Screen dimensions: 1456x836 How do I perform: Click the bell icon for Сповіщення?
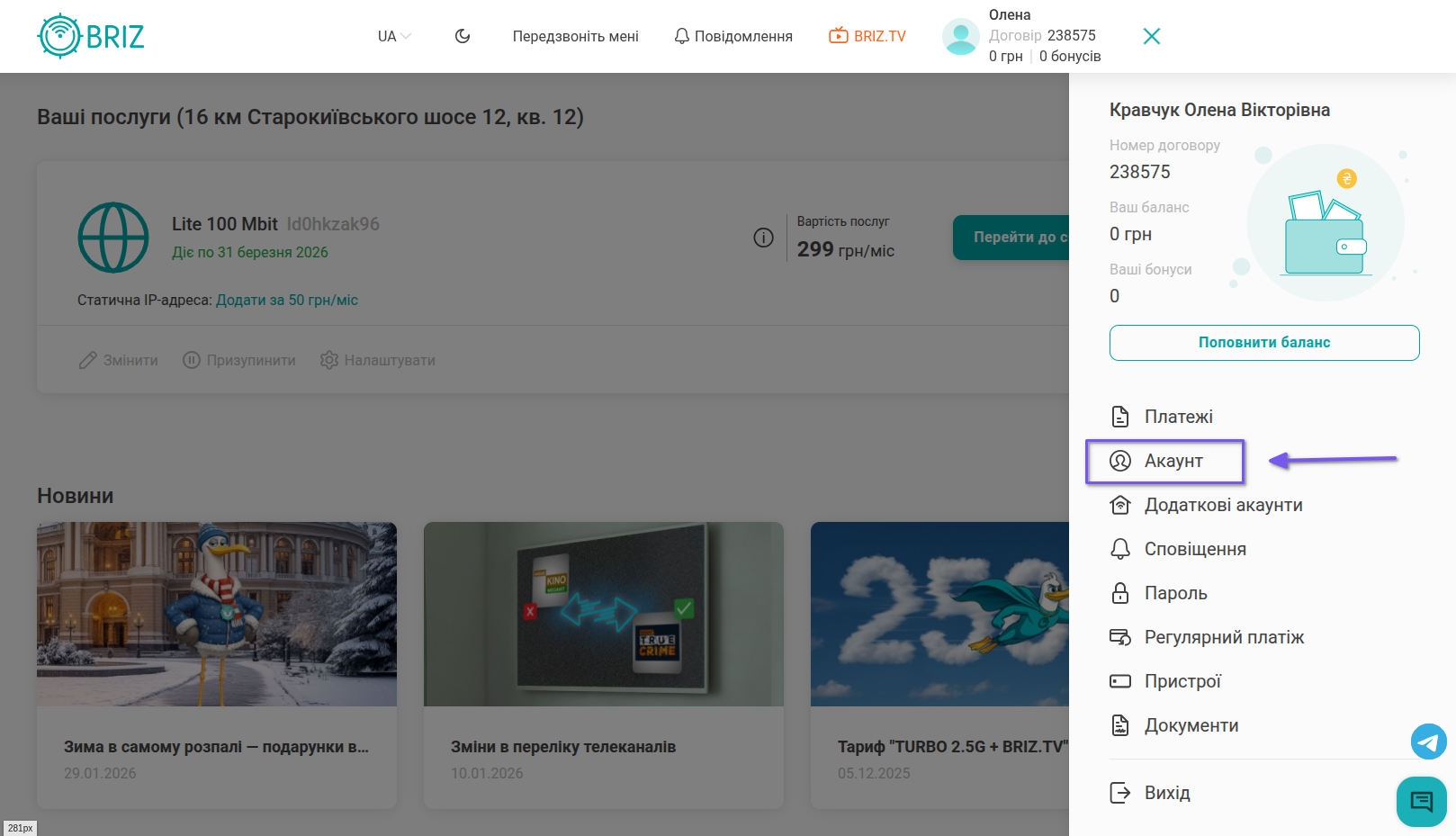(1120, 549)
